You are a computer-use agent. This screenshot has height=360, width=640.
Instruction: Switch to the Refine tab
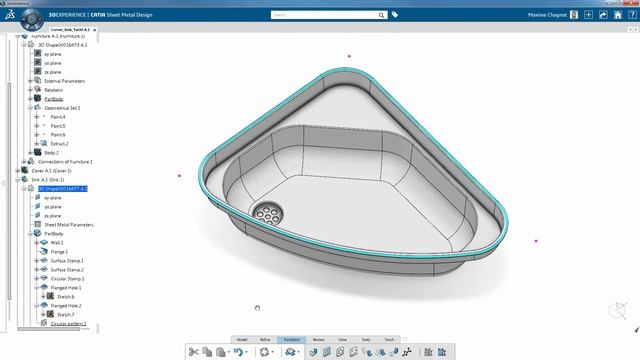pos(265,340)
